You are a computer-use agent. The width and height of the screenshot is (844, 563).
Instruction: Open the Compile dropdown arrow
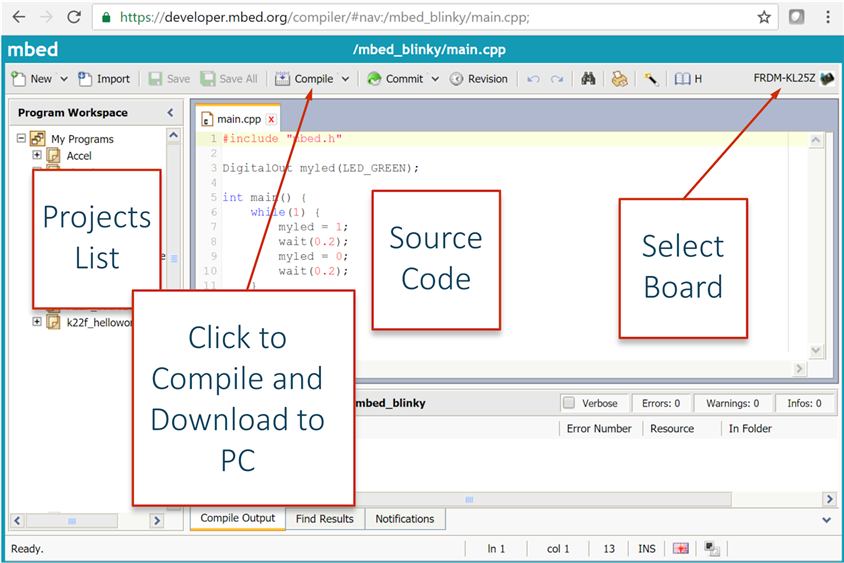346,79
